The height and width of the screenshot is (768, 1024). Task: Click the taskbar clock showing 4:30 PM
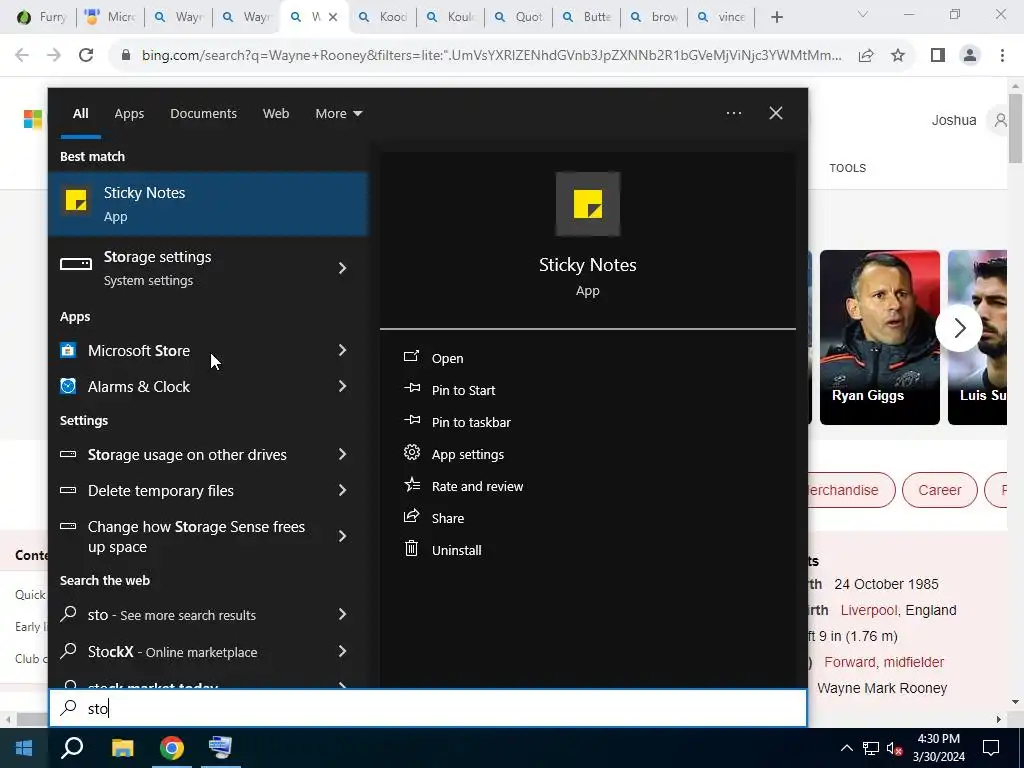[938, 748]
